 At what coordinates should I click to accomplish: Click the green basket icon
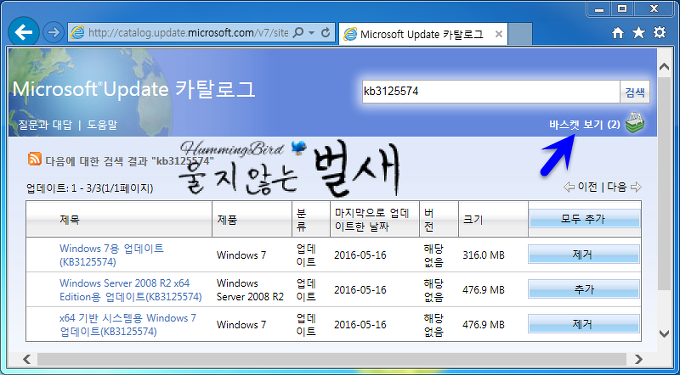point(635,123)
